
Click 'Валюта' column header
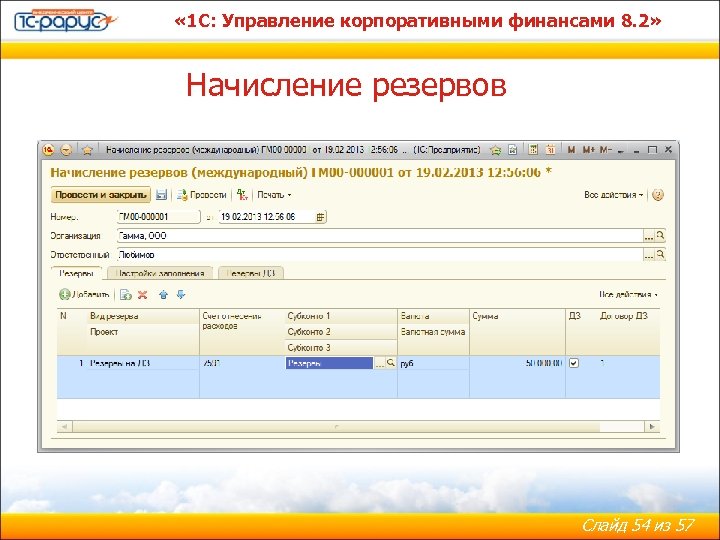point(433,316)
